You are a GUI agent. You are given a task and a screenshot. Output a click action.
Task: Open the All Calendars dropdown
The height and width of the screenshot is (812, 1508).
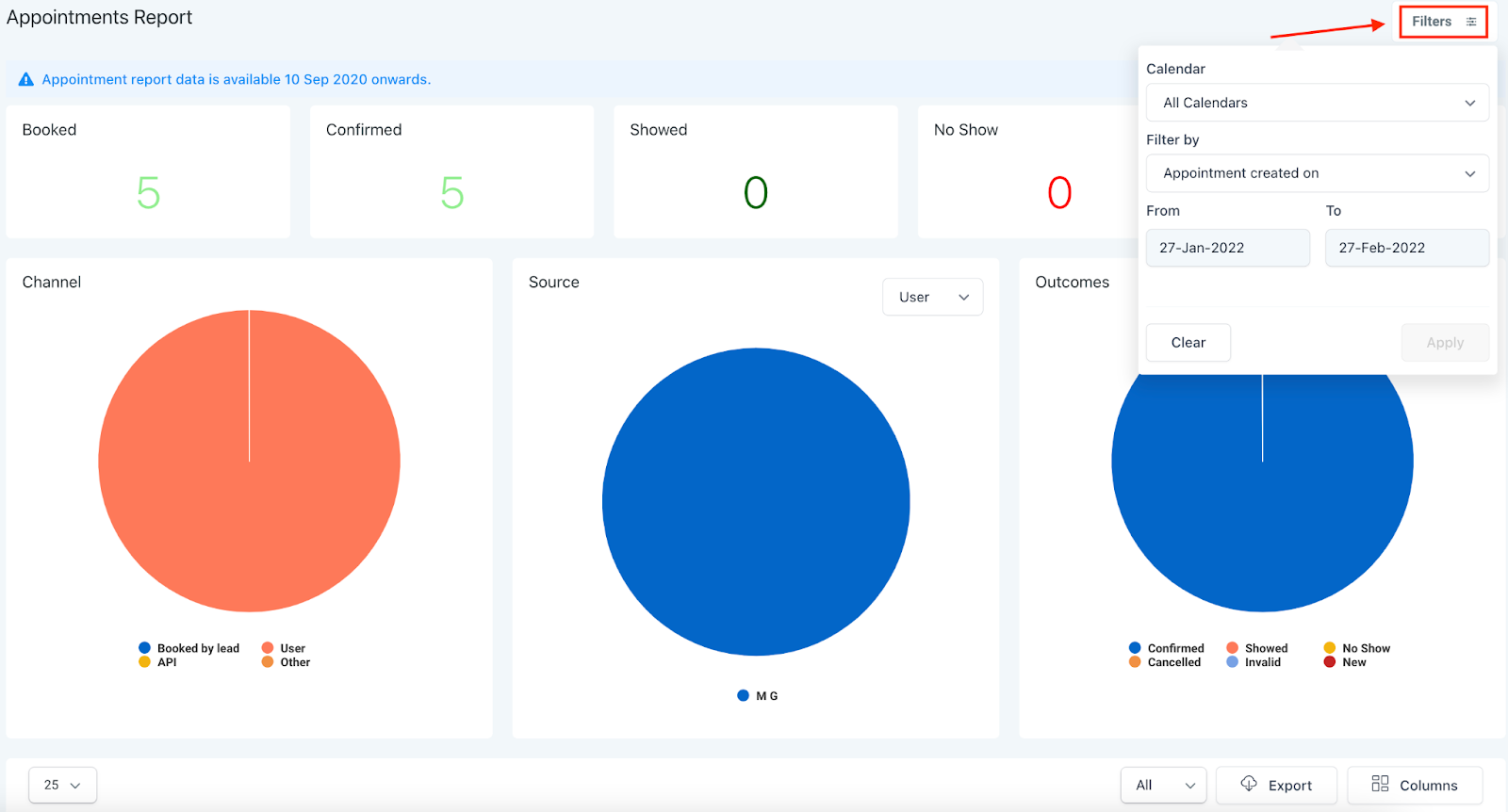[x=1317, y=103]
